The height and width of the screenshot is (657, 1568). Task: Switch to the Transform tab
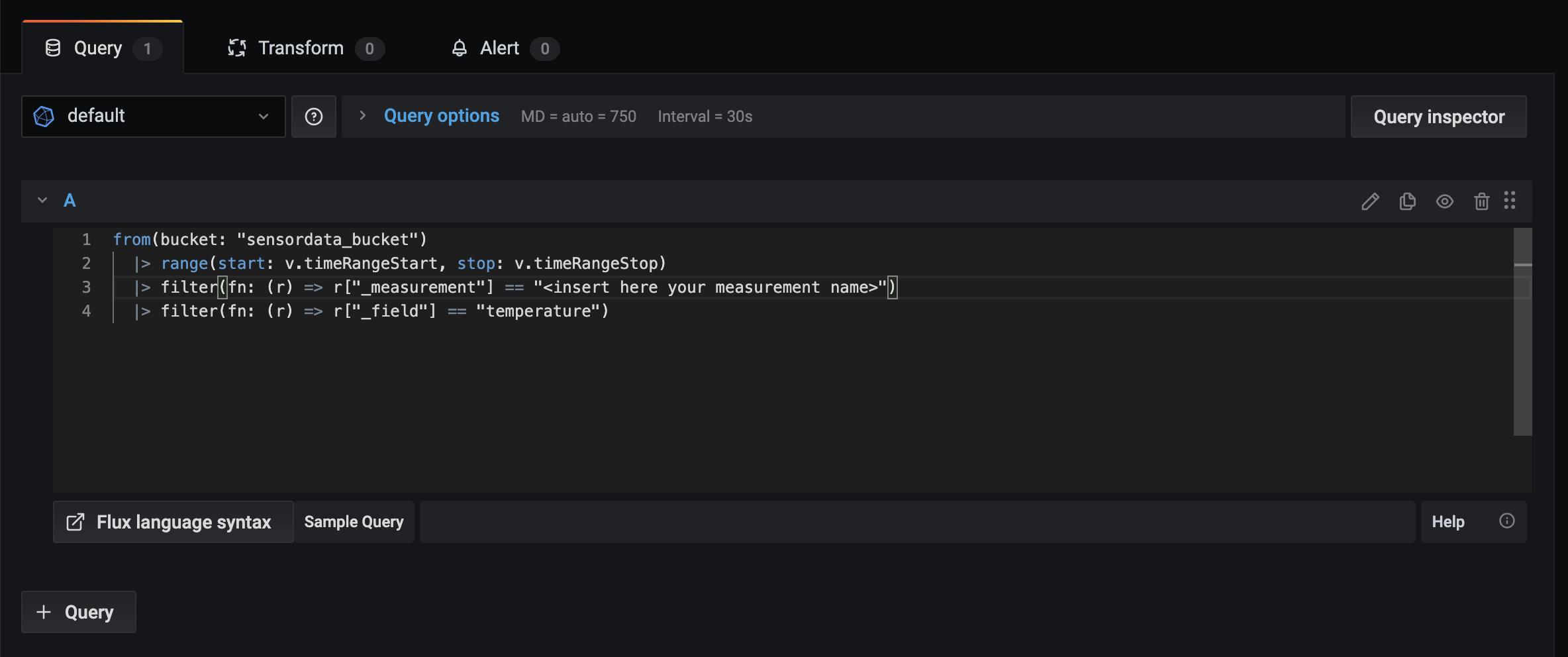[x=305, y=48]
